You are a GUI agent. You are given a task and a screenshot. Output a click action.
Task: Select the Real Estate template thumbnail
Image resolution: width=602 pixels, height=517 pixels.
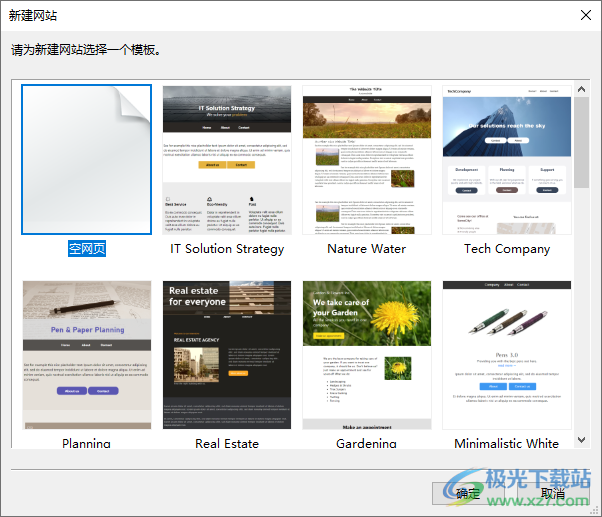[x=227, y=355]
